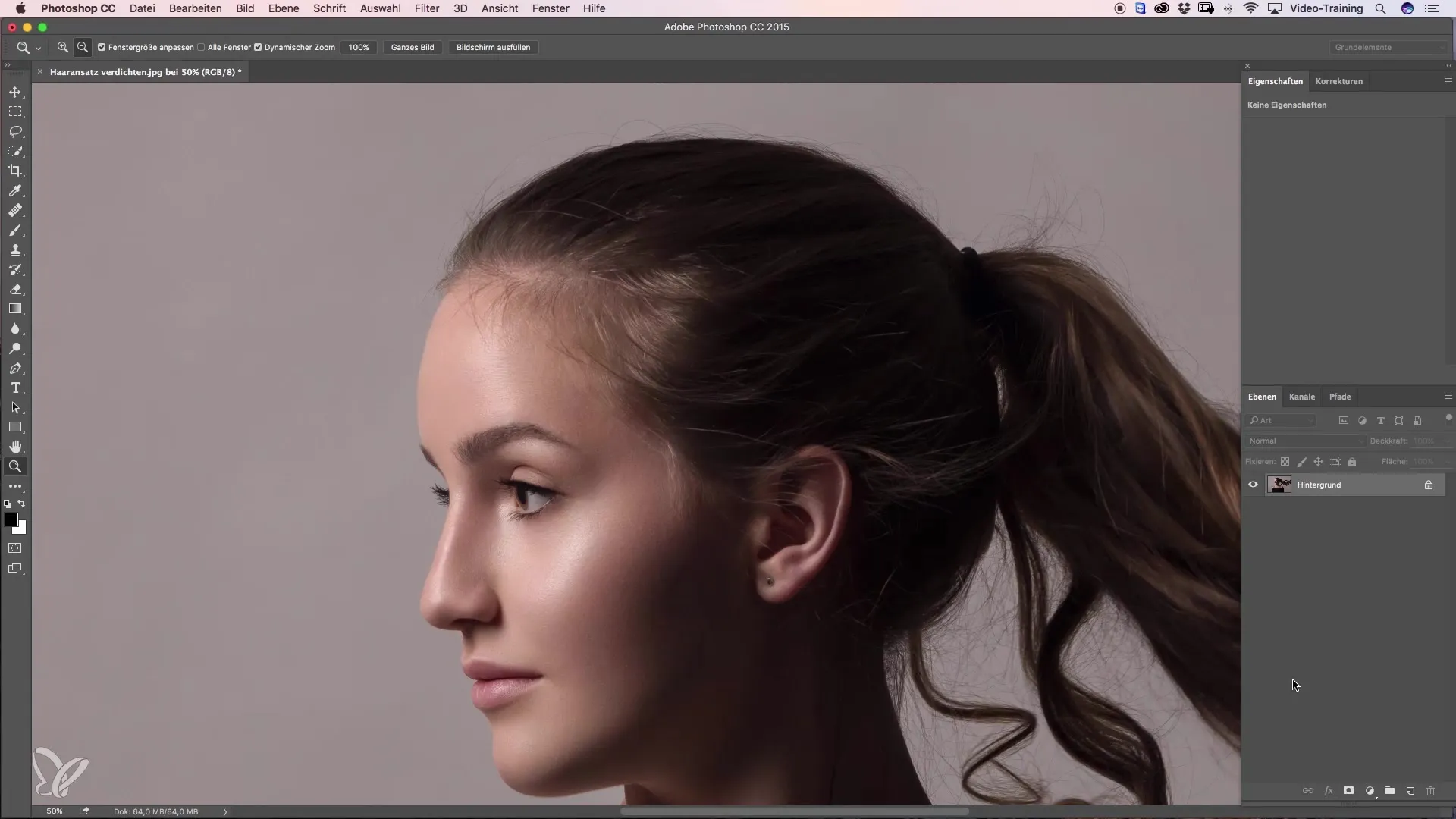Screen dimensions: 1456x819
Task: Click the Bildschirm ausfüllen button
Action: click(x=493, y=47)
